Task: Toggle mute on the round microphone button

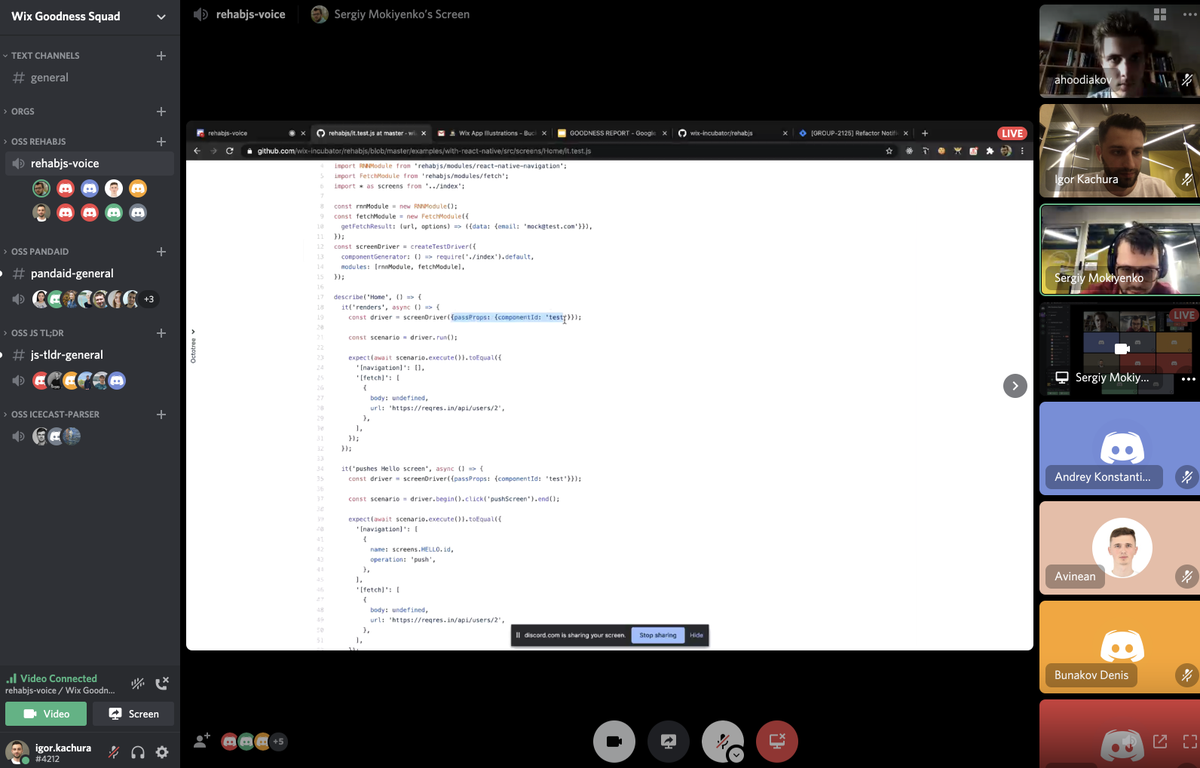Action: point(720,741)
